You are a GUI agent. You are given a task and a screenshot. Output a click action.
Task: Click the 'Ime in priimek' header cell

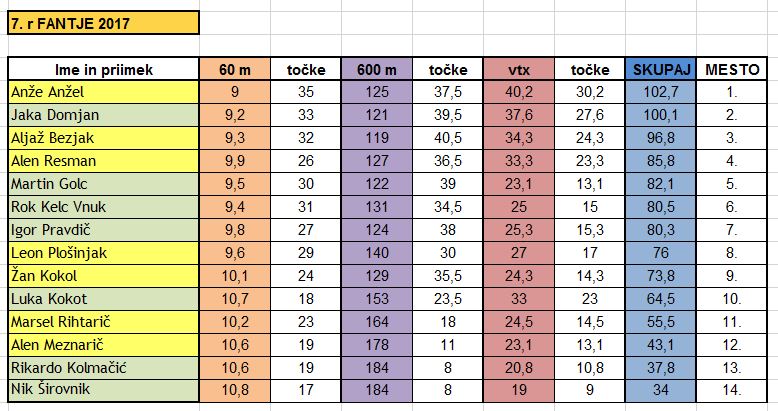[x=103, y=69]
